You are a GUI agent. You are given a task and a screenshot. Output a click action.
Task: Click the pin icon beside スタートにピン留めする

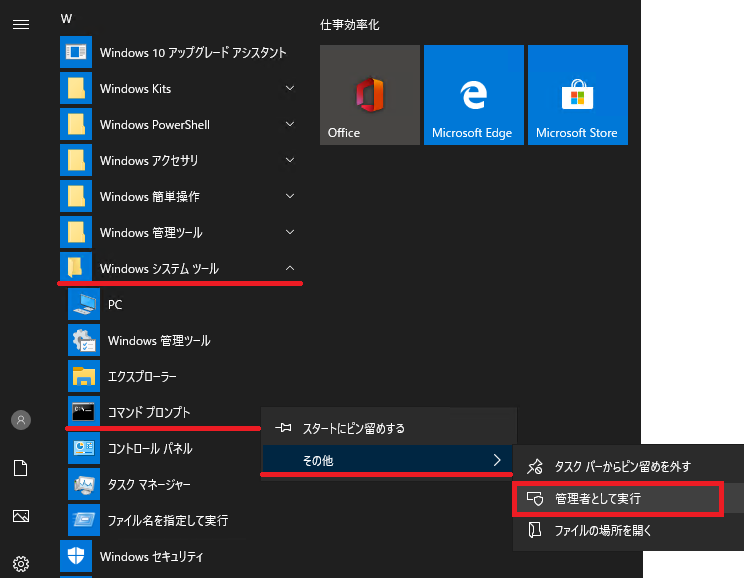tap(283, 428)
